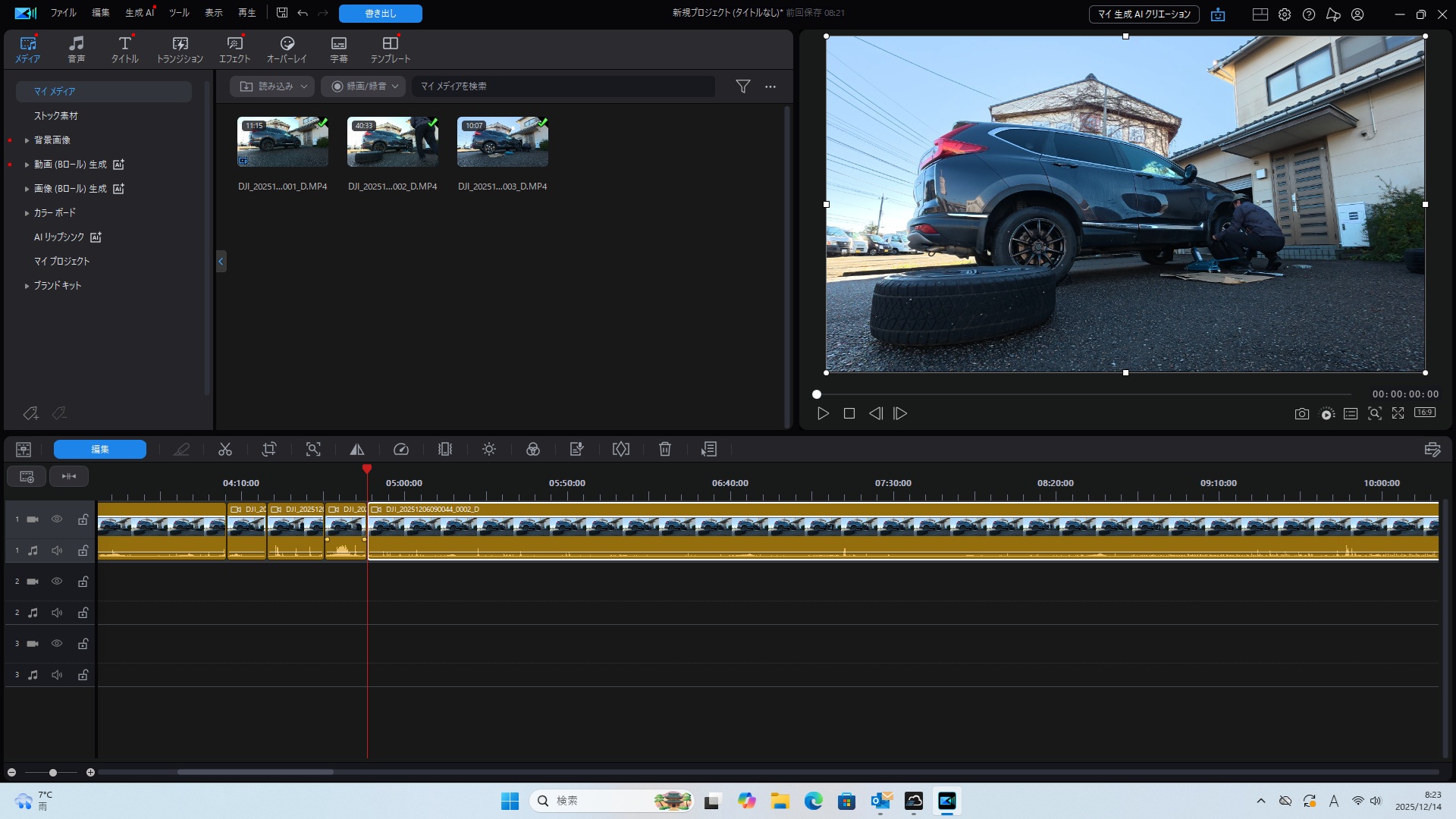Take a snapshot with camera icon
This screenshot has width=1456, height=819.
(x=1302, y=414)
